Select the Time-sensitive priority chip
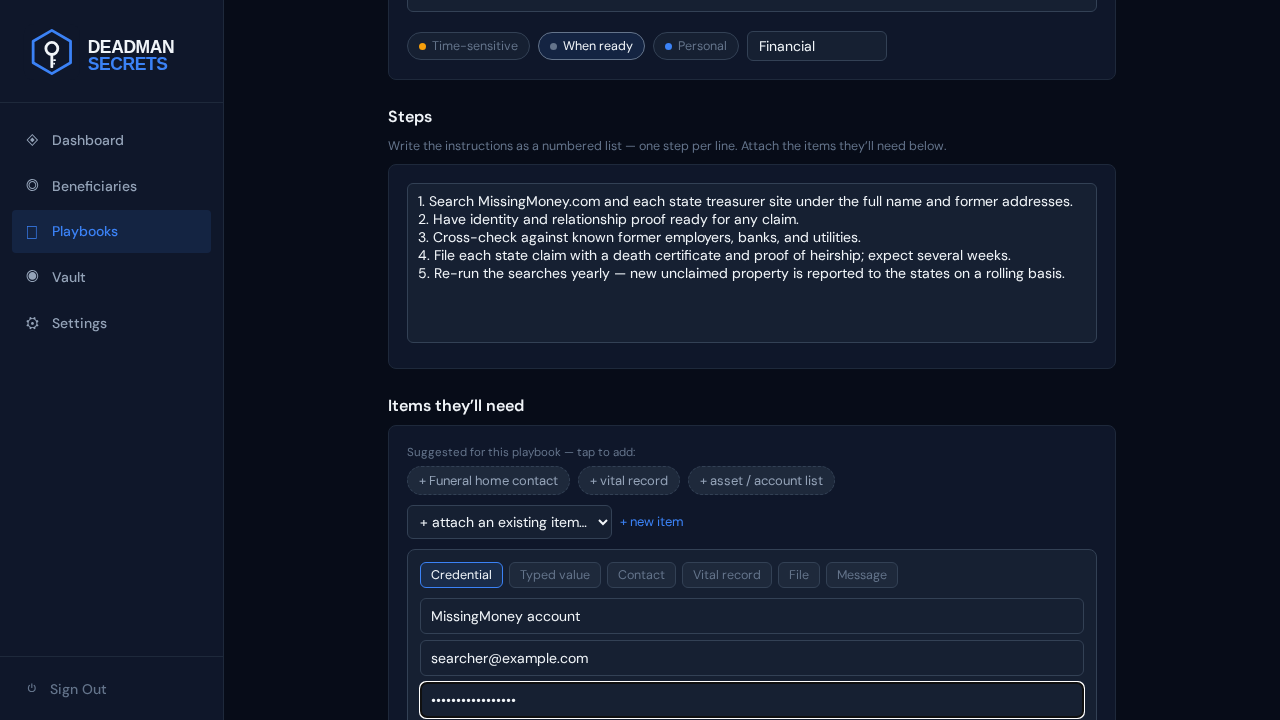 pyautogui.click(x=468, y=46)
